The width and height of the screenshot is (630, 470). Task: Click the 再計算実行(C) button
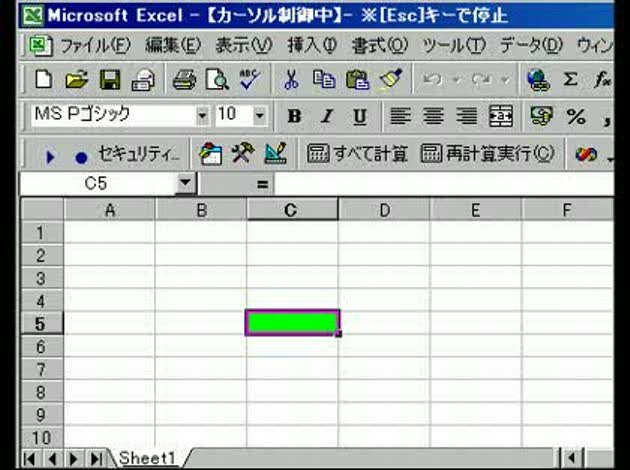coord(487,154)
